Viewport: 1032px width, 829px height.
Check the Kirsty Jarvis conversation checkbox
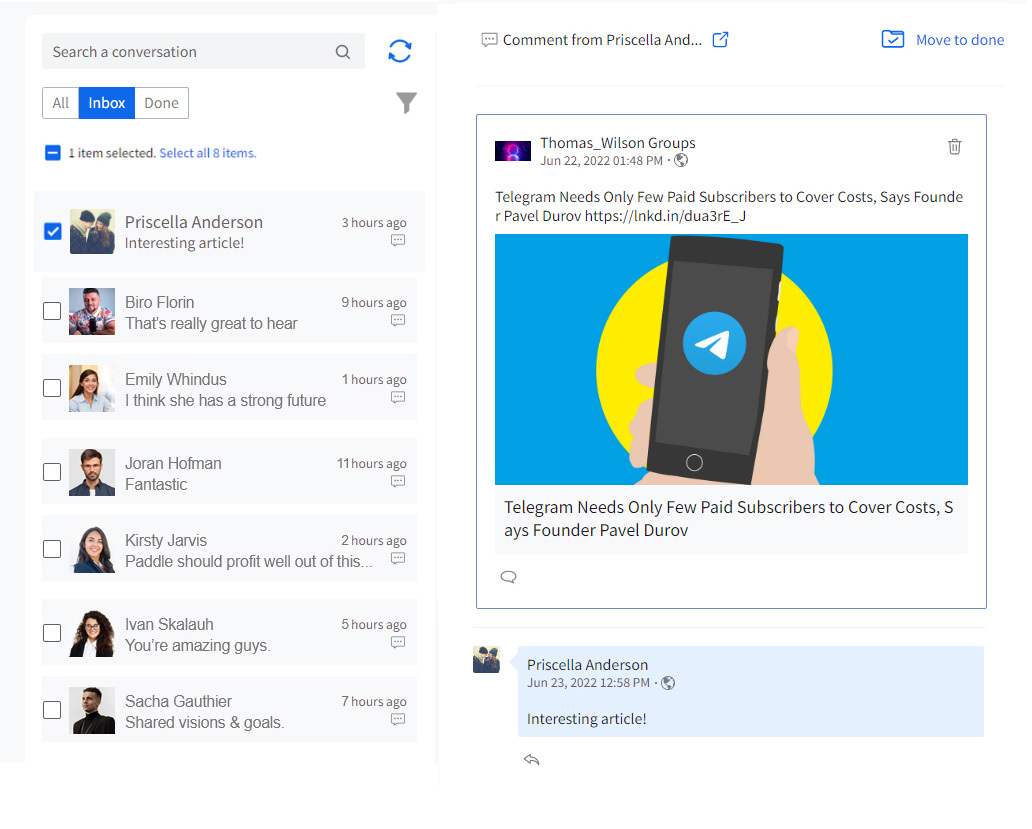pos(52,549)
